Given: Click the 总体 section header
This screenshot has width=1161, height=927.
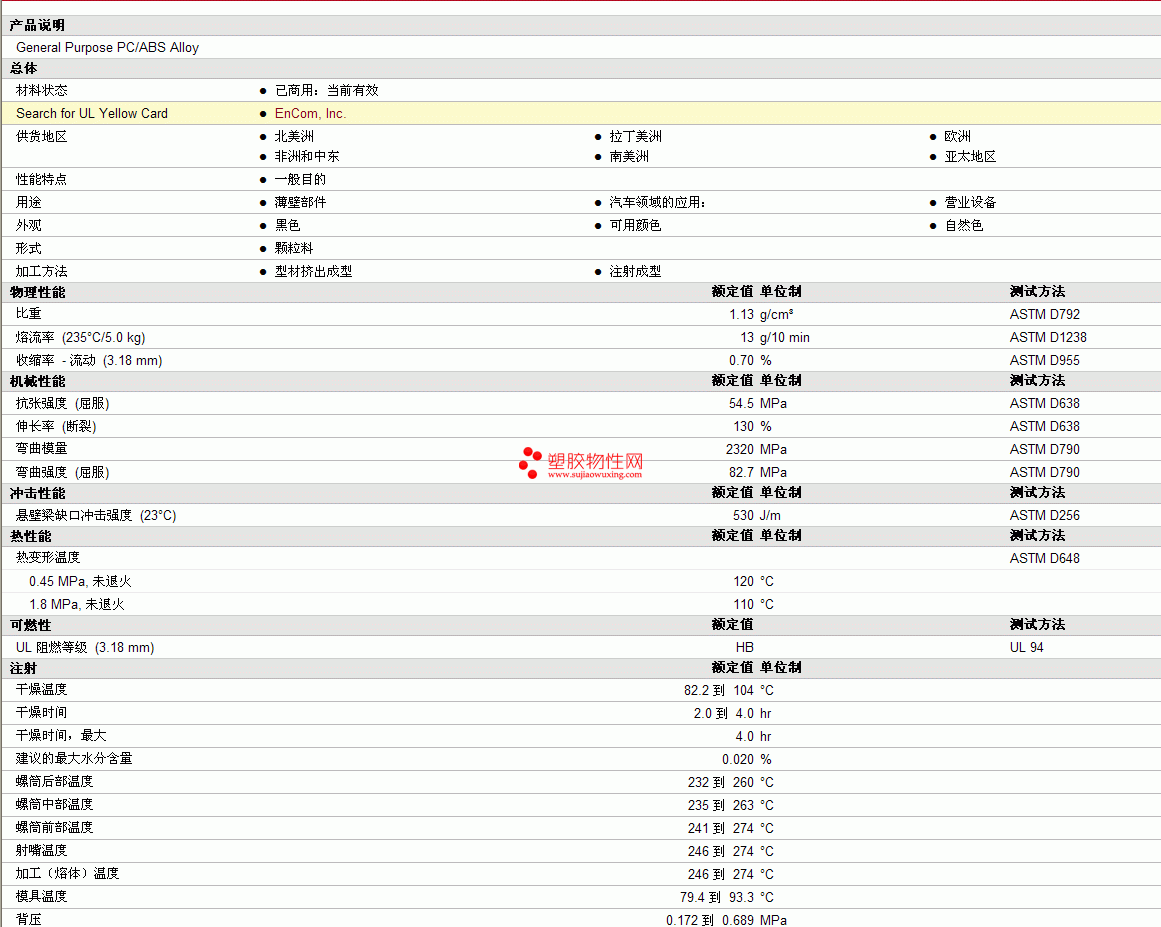Looking at the screenshot, I should 24,68.
